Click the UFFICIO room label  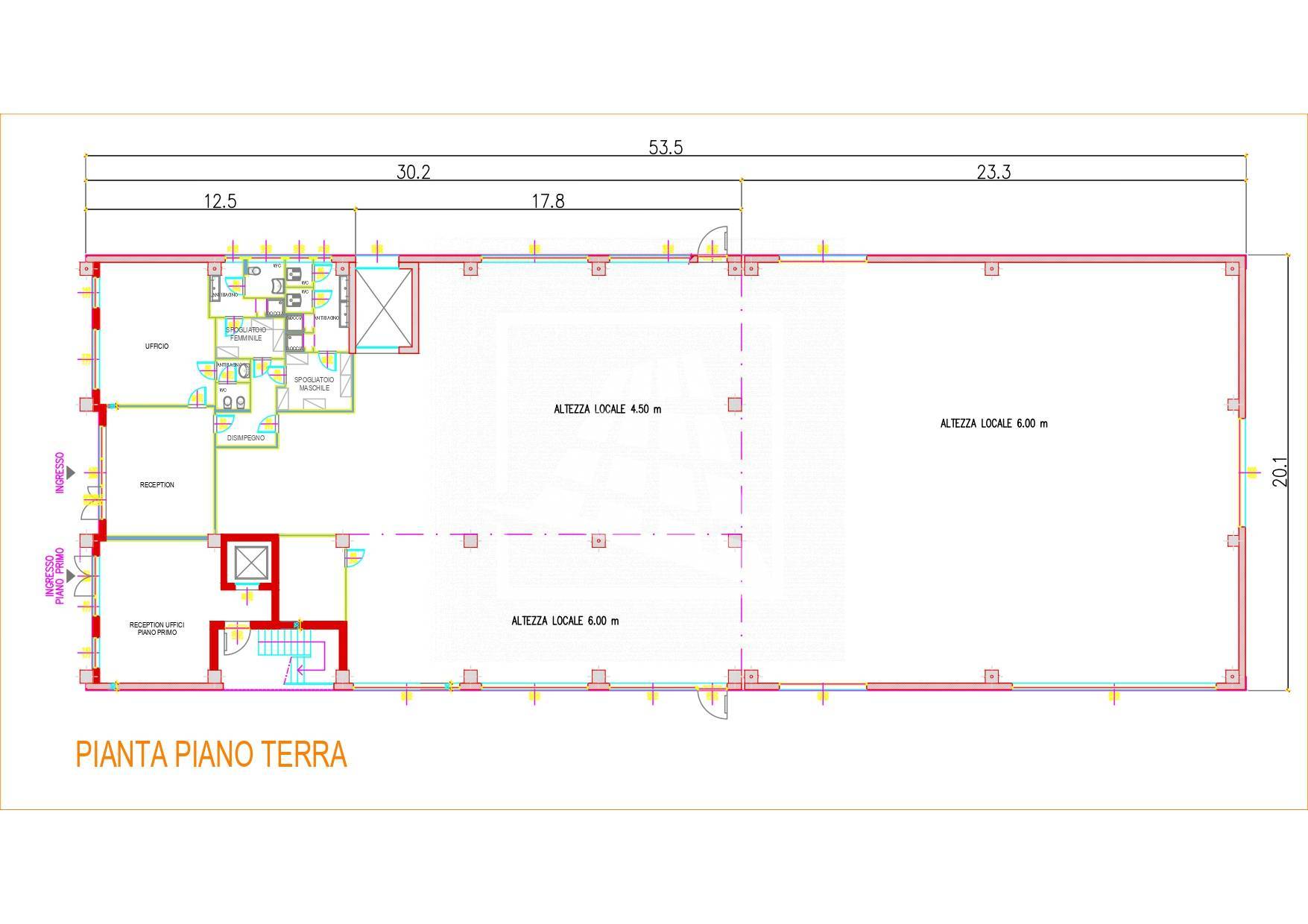[x=157, y=346]
